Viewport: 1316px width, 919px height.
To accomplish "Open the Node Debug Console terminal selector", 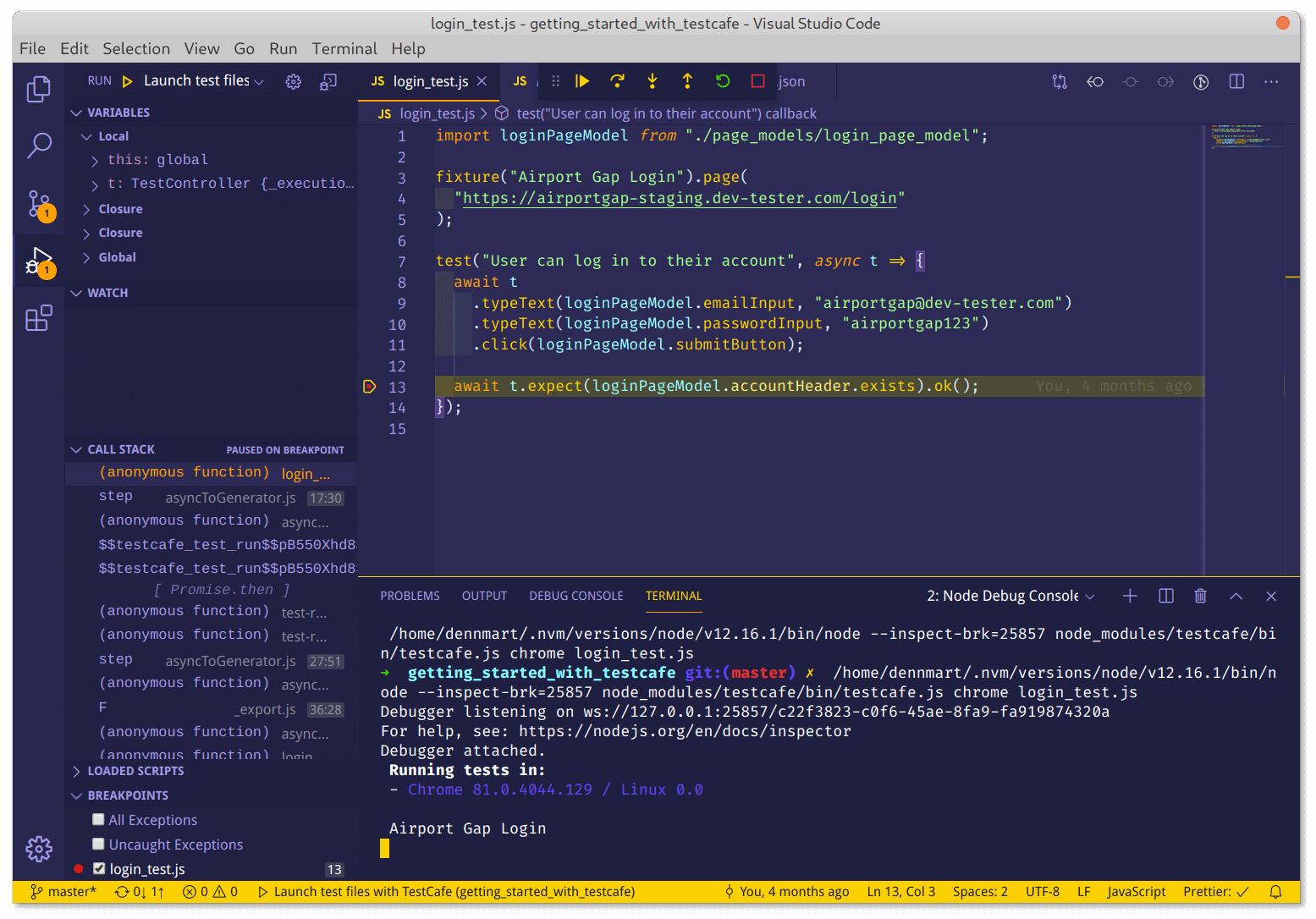I will coord(1010,596).
